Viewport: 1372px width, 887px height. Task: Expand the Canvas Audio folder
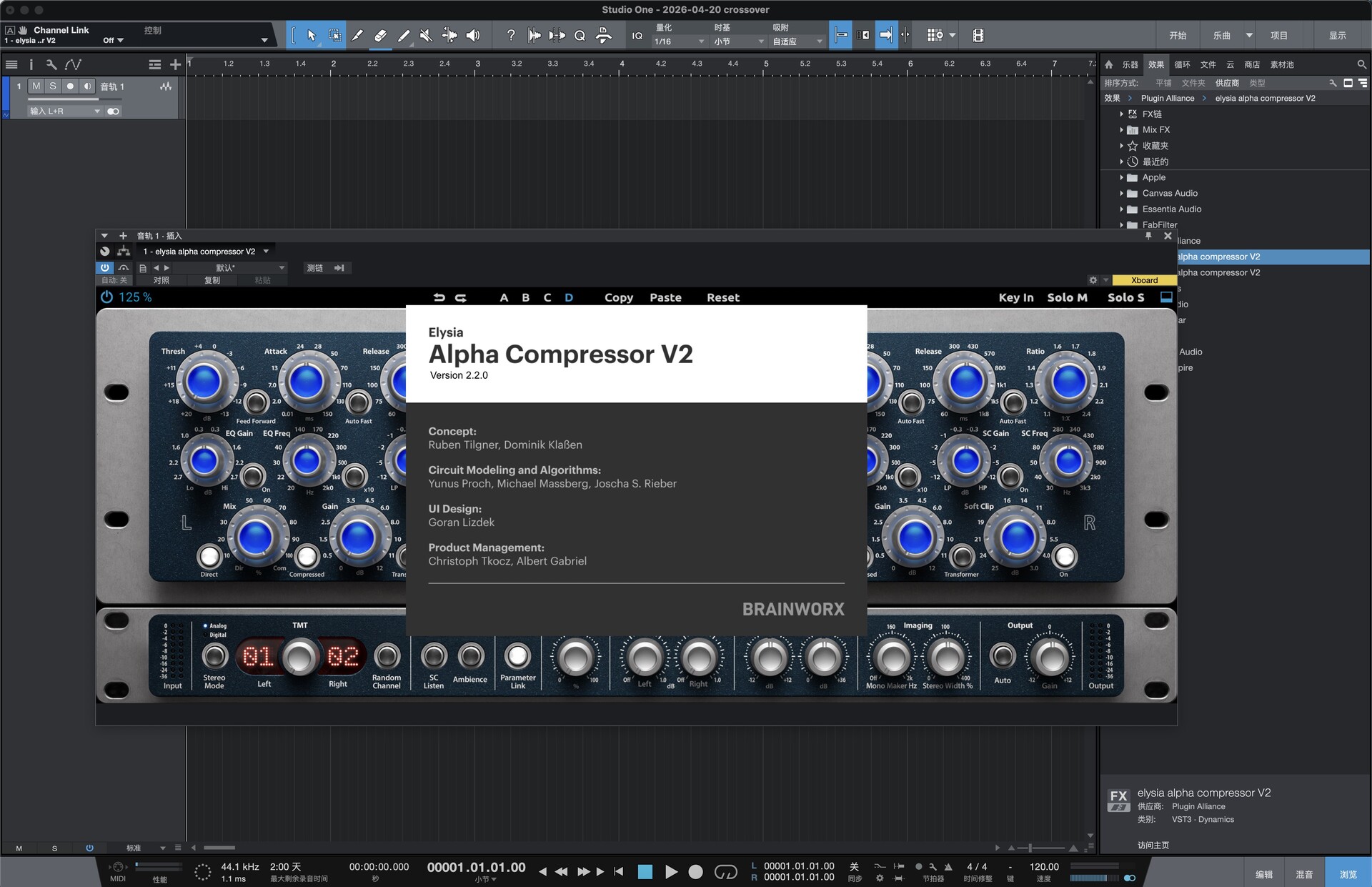point(1121,193)
